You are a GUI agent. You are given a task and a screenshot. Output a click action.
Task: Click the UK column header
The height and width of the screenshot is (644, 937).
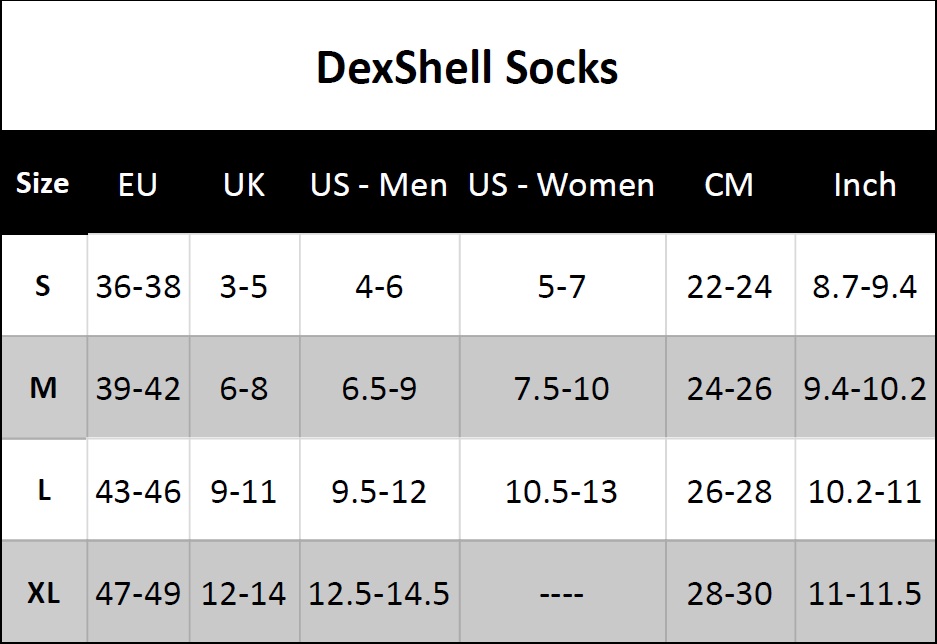[x=244, y=184]
